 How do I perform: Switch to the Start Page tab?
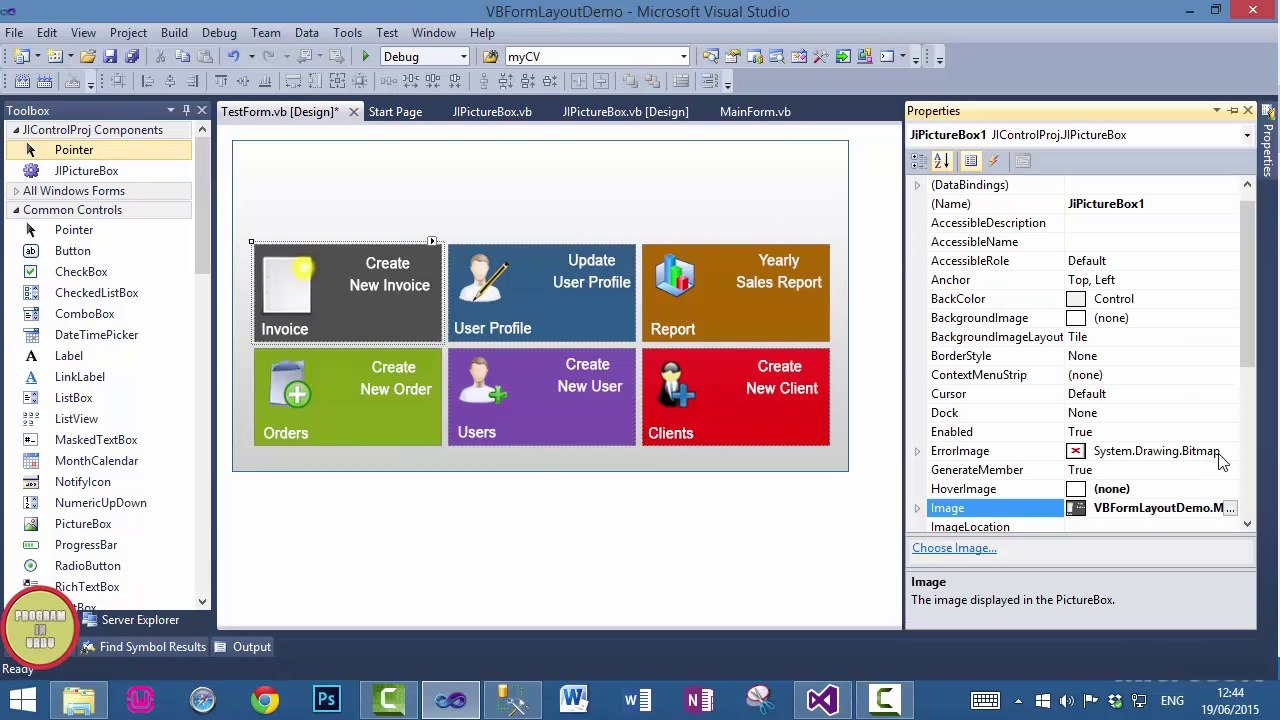tap(395, 112)
